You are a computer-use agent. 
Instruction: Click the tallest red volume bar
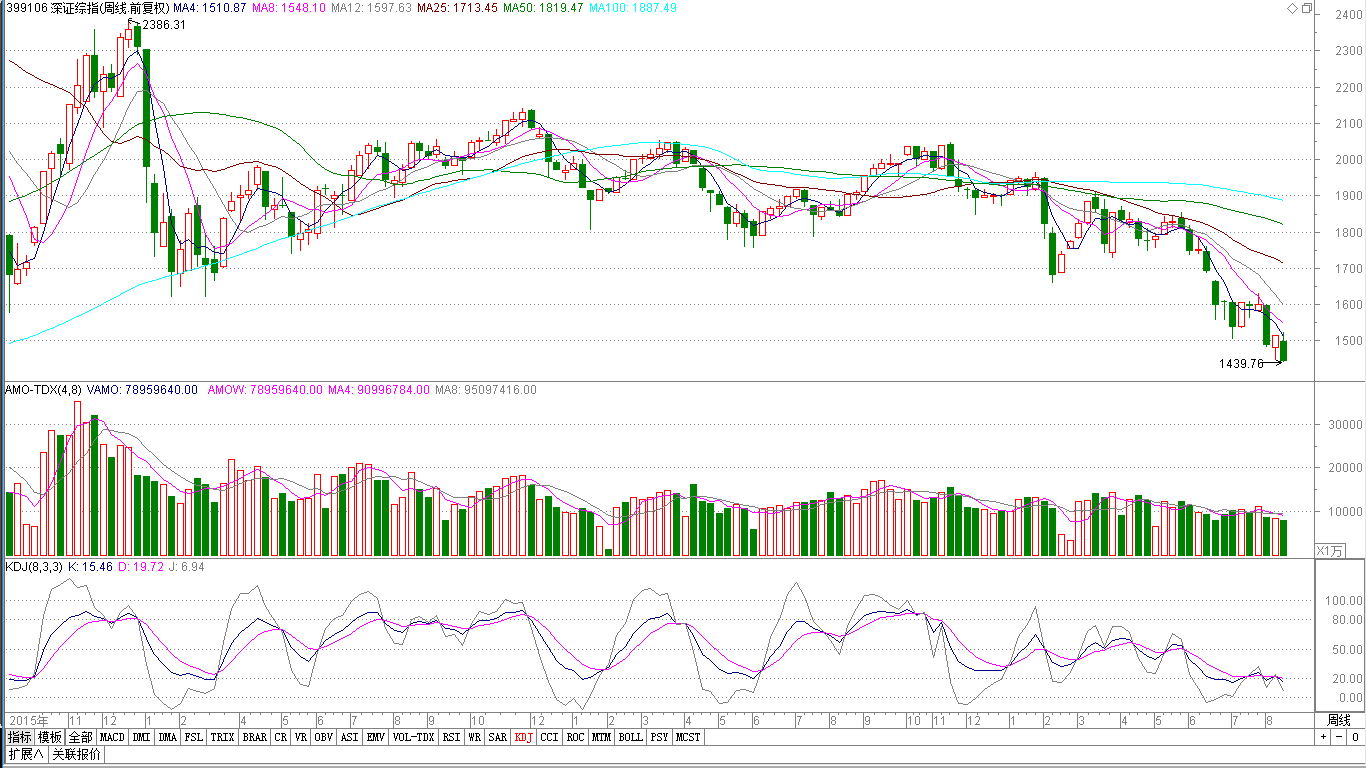coord(77,478)
